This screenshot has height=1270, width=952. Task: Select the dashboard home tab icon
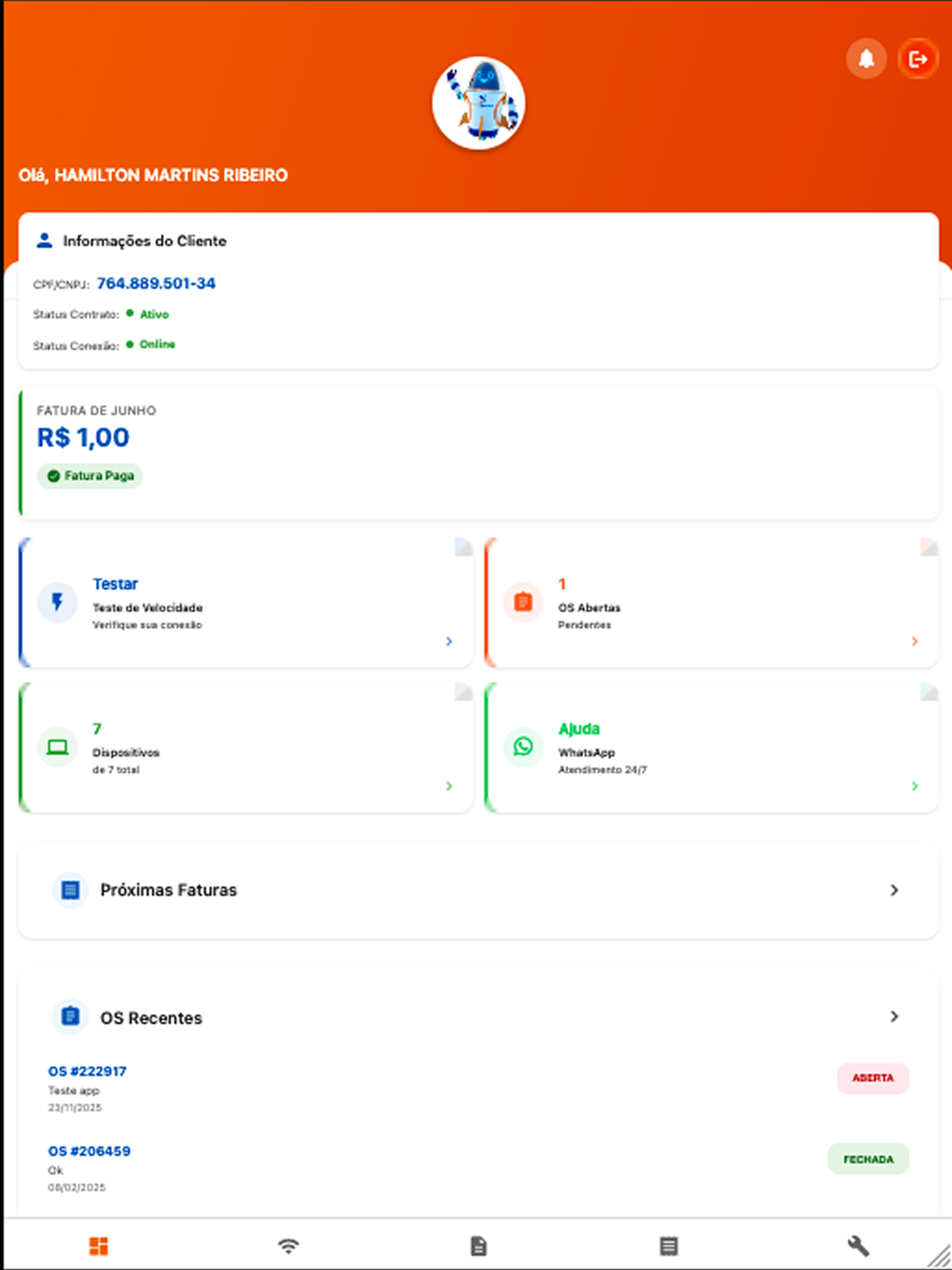98,1246
